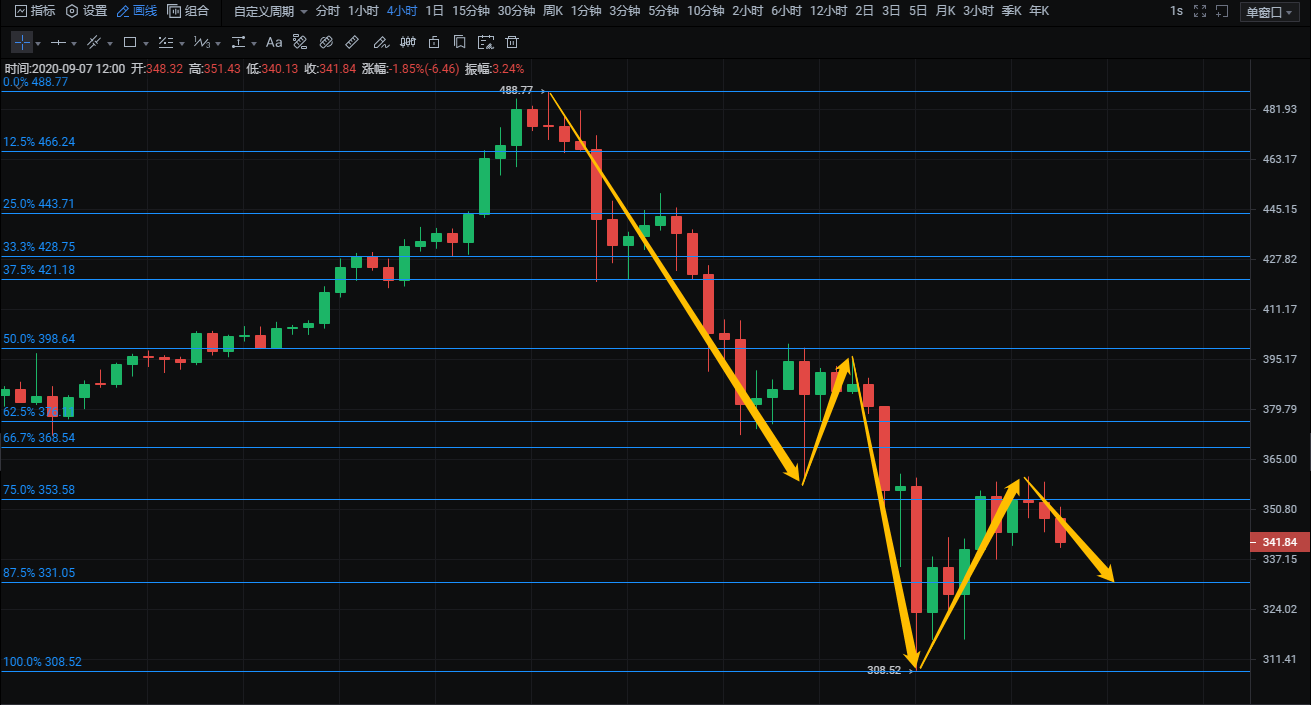Switch to the 1日 timeframe

point(434,11)
